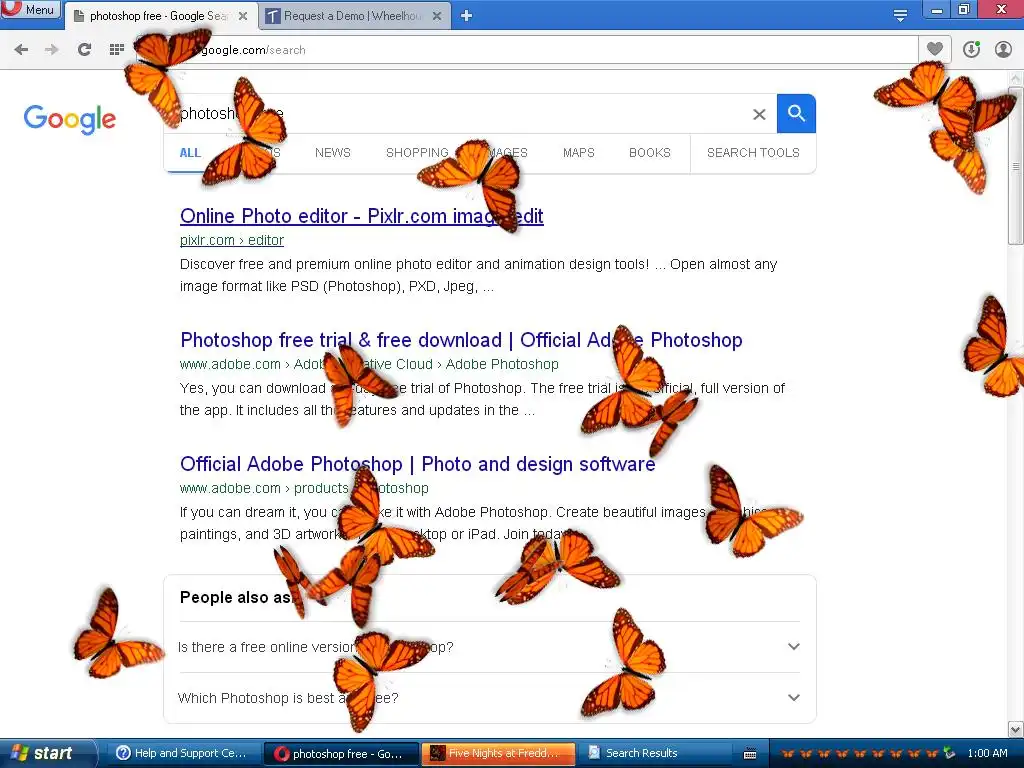Open the downloads icon in toolbar

click(x=971, y=49)
